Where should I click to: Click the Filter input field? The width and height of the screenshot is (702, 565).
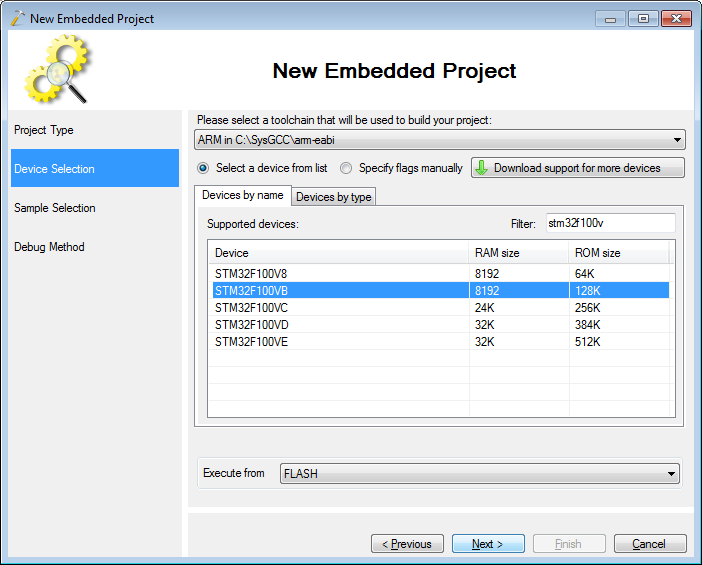611,223
